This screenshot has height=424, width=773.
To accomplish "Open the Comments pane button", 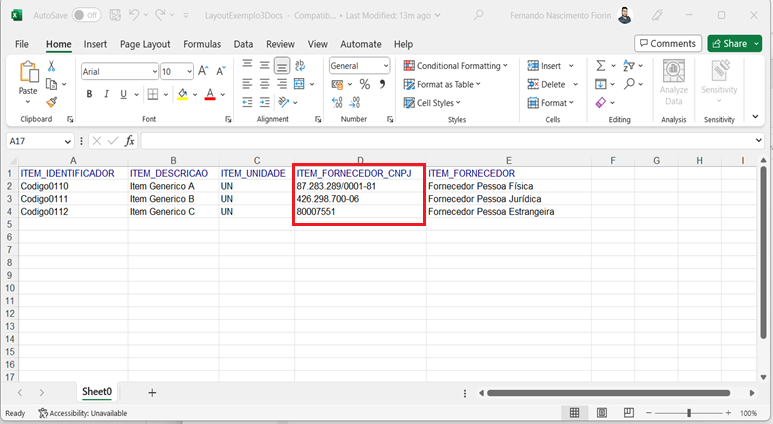I will click(667, 44).
